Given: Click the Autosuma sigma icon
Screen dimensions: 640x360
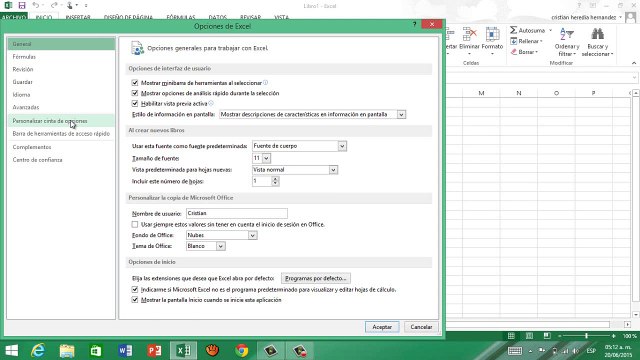Looking at the screenshot, I should tap(513, 30).
